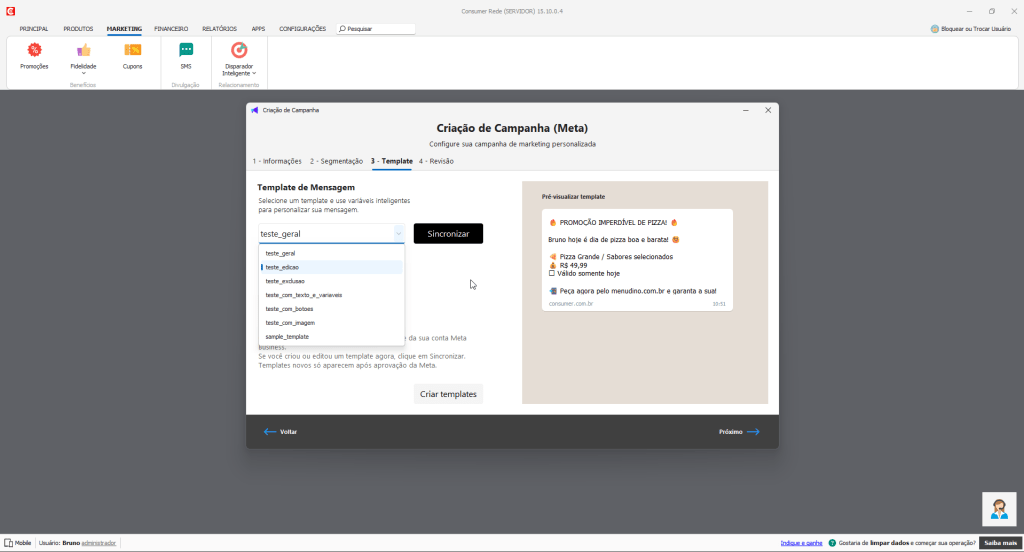The image size is (1024, 552).
Task: Click the support agent avatar icon
Action: [x=998, y=509]
